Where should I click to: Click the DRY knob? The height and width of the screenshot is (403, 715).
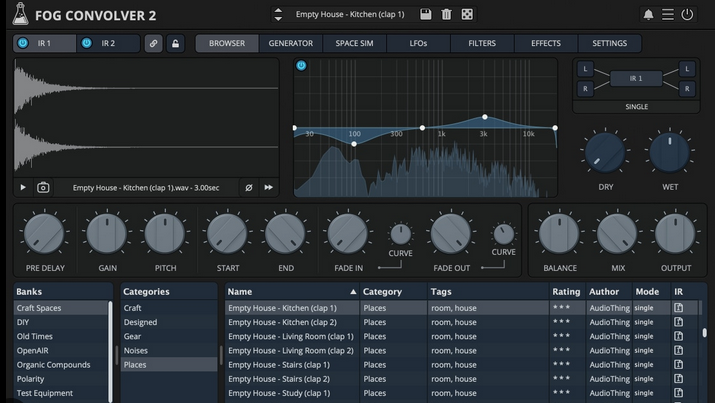pyautogui.click(x=605, y=153)
